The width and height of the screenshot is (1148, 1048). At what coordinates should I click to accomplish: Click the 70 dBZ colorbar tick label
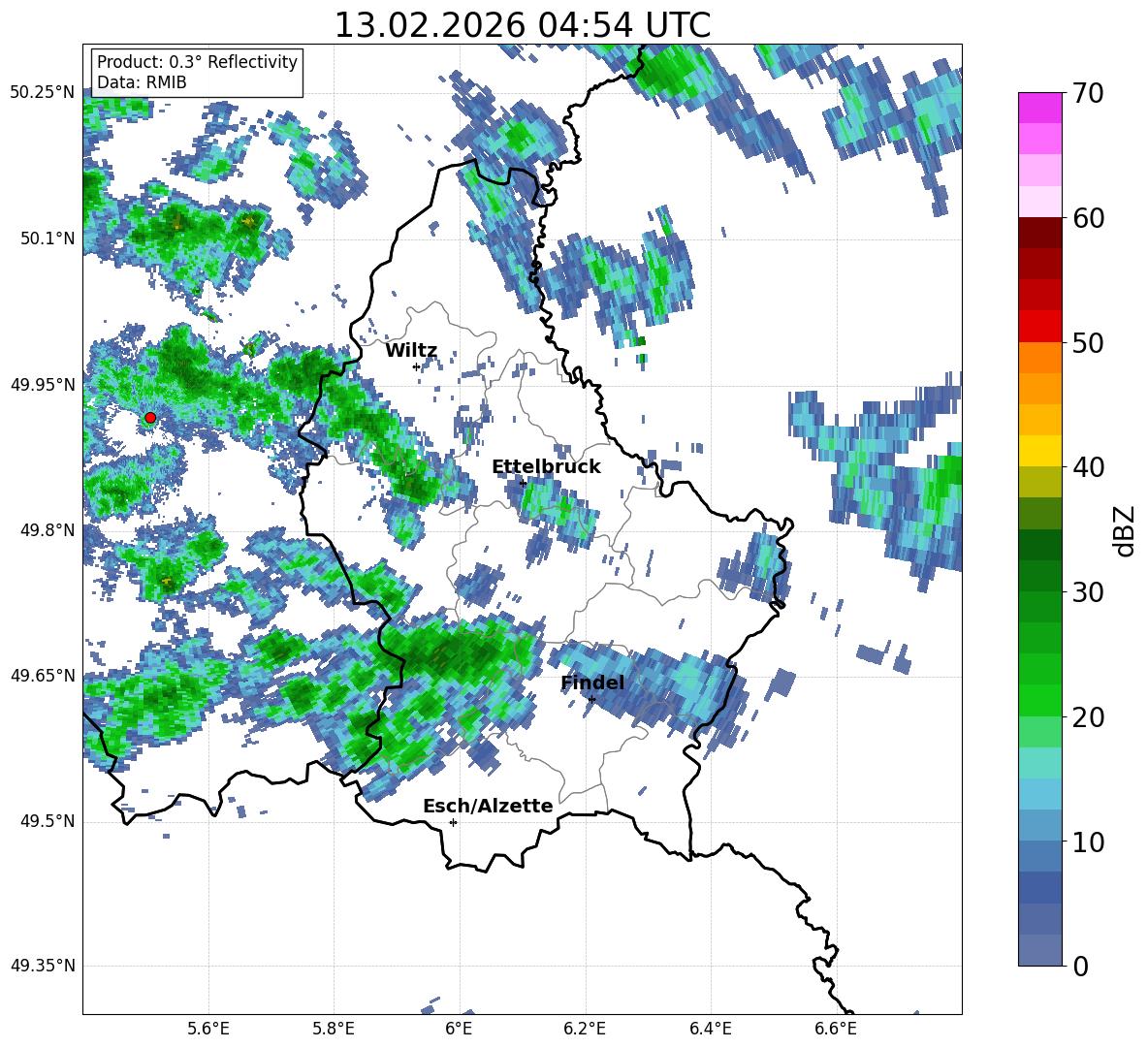(x=1088, y=94)
